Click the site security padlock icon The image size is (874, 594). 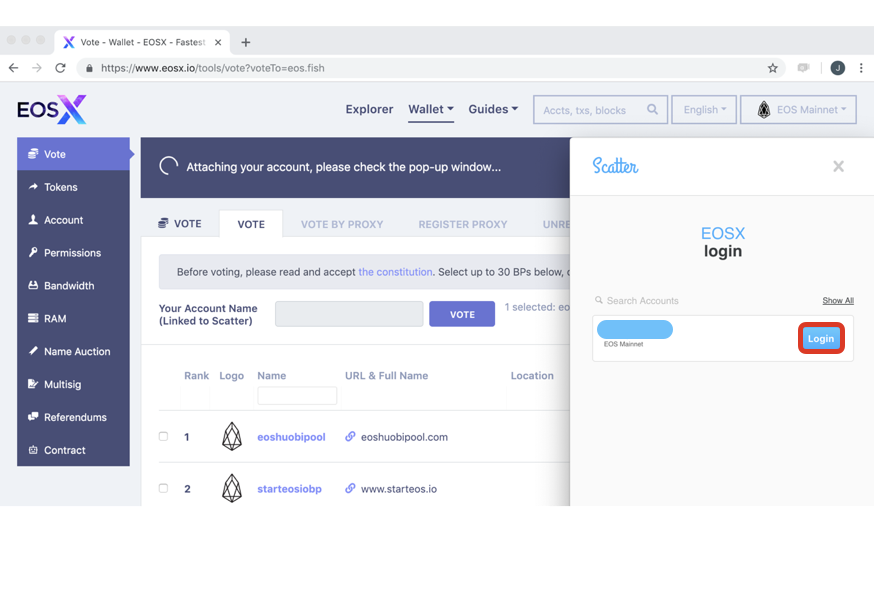click(89, 68)
